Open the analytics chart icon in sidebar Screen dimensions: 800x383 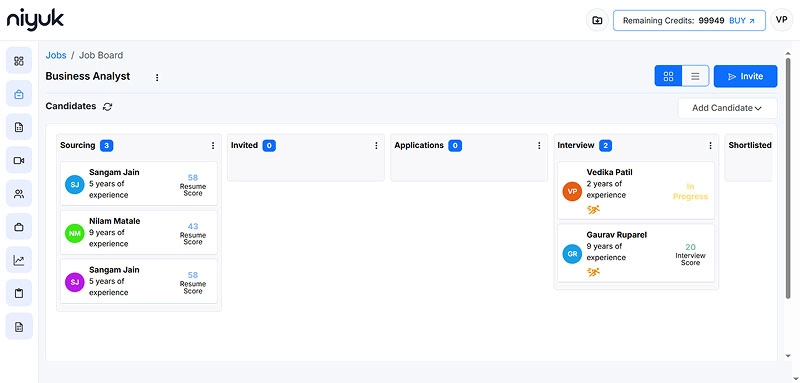tap(19, 260)
